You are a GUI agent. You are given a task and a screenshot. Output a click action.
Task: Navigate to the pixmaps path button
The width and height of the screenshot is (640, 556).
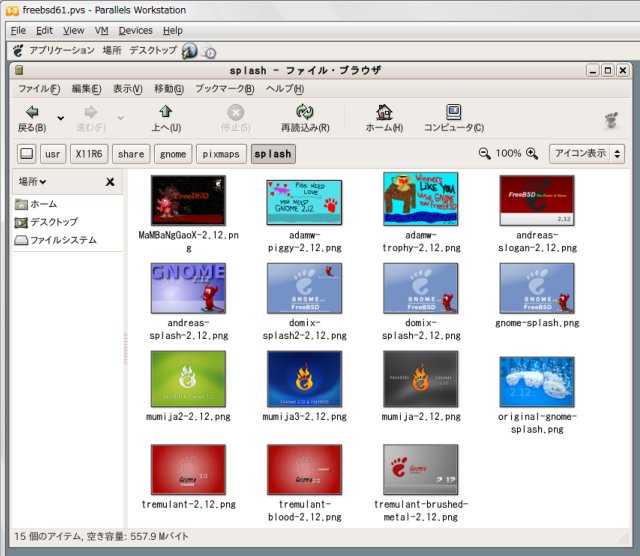point(221,154)
